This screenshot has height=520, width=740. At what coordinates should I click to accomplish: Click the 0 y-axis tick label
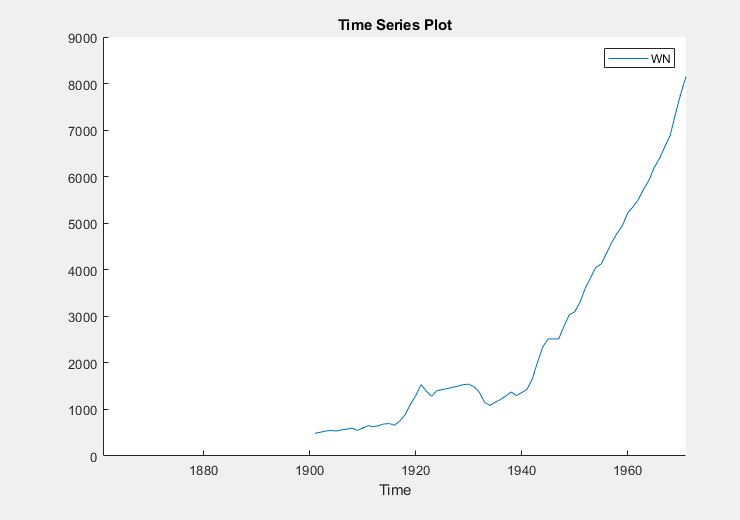click(93, 456)
